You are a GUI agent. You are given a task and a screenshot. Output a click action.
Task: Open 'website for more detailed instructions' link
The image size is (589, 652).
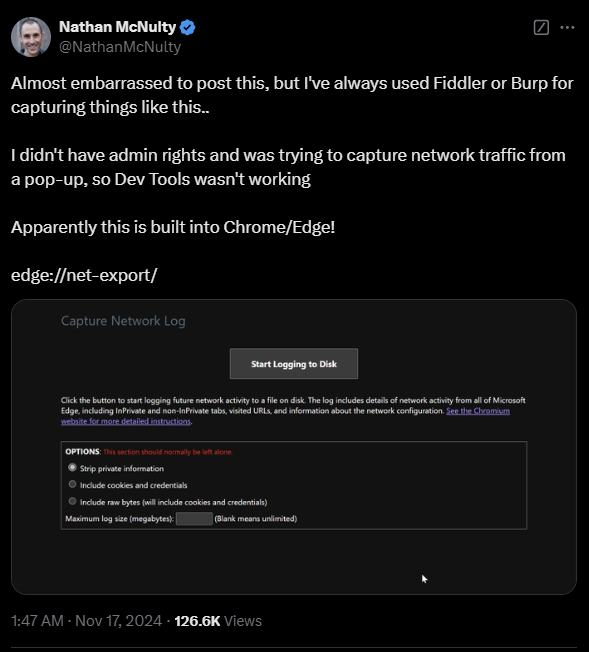[x=126, y=421]
